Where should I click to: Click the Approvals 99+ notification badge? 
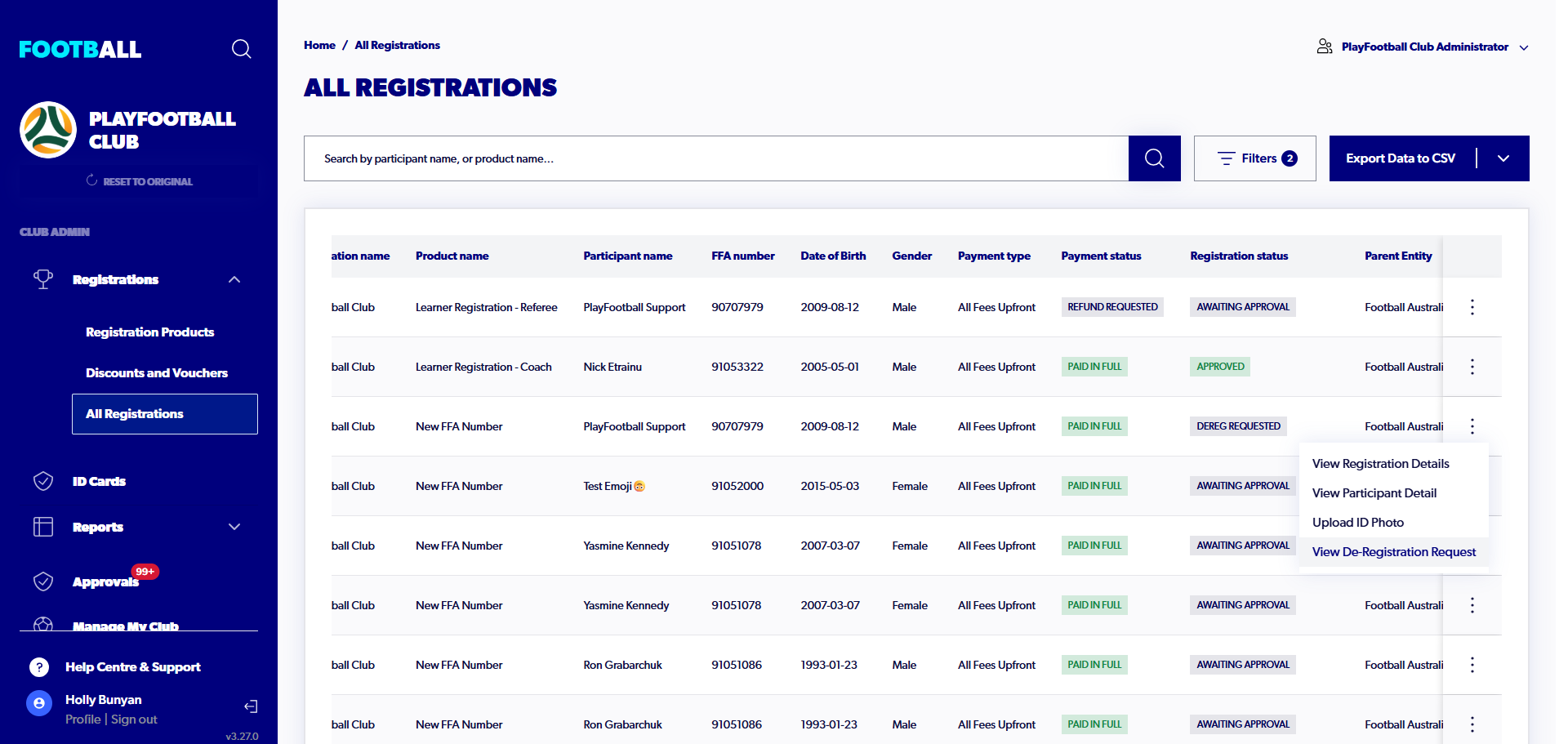tap(145, 572)
